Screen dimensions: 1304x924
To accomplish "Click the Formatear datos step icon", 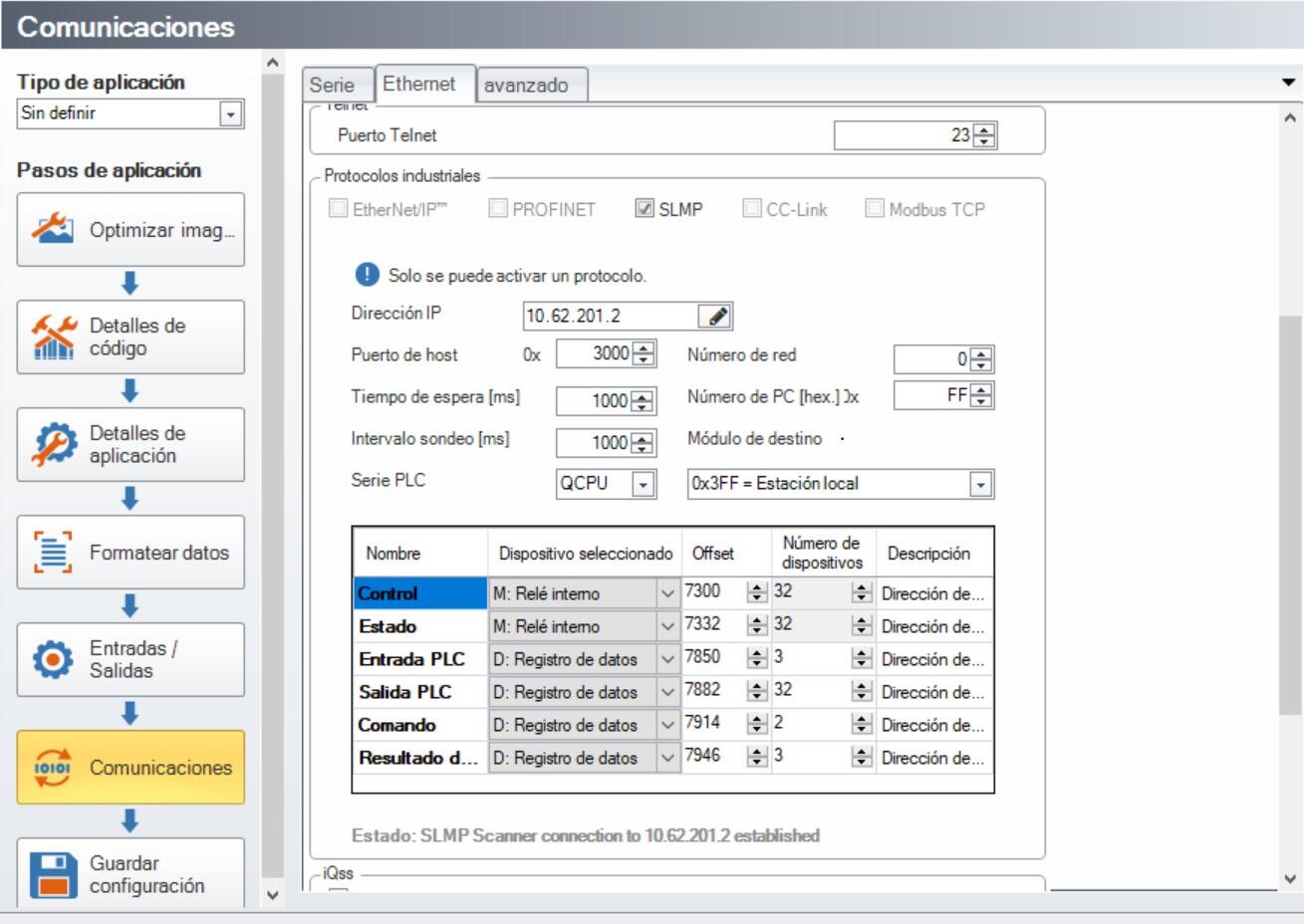I will point(52,552).
